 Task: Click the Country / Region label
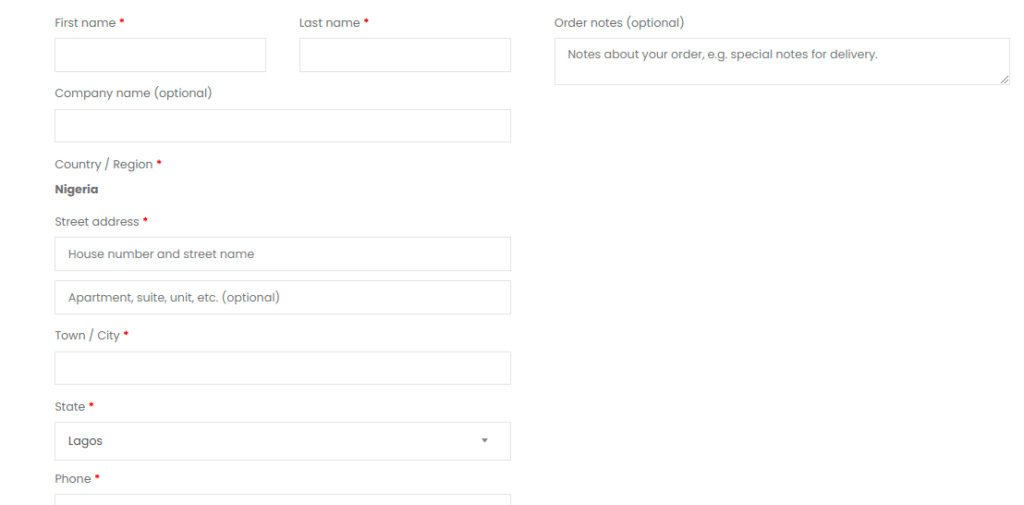coord(104,165)
